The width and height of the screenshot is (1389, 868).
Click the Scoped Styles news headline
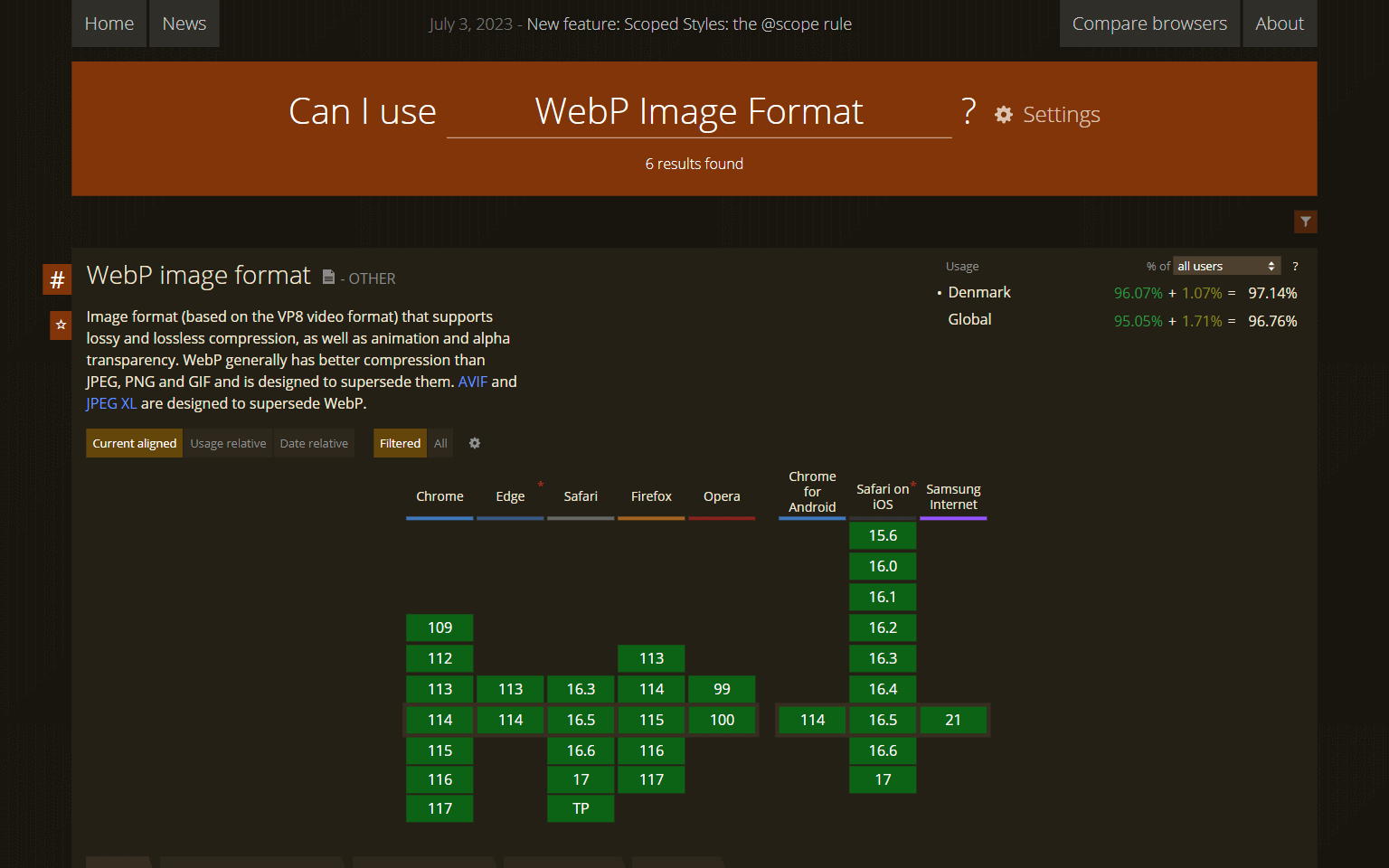point(689,24)
